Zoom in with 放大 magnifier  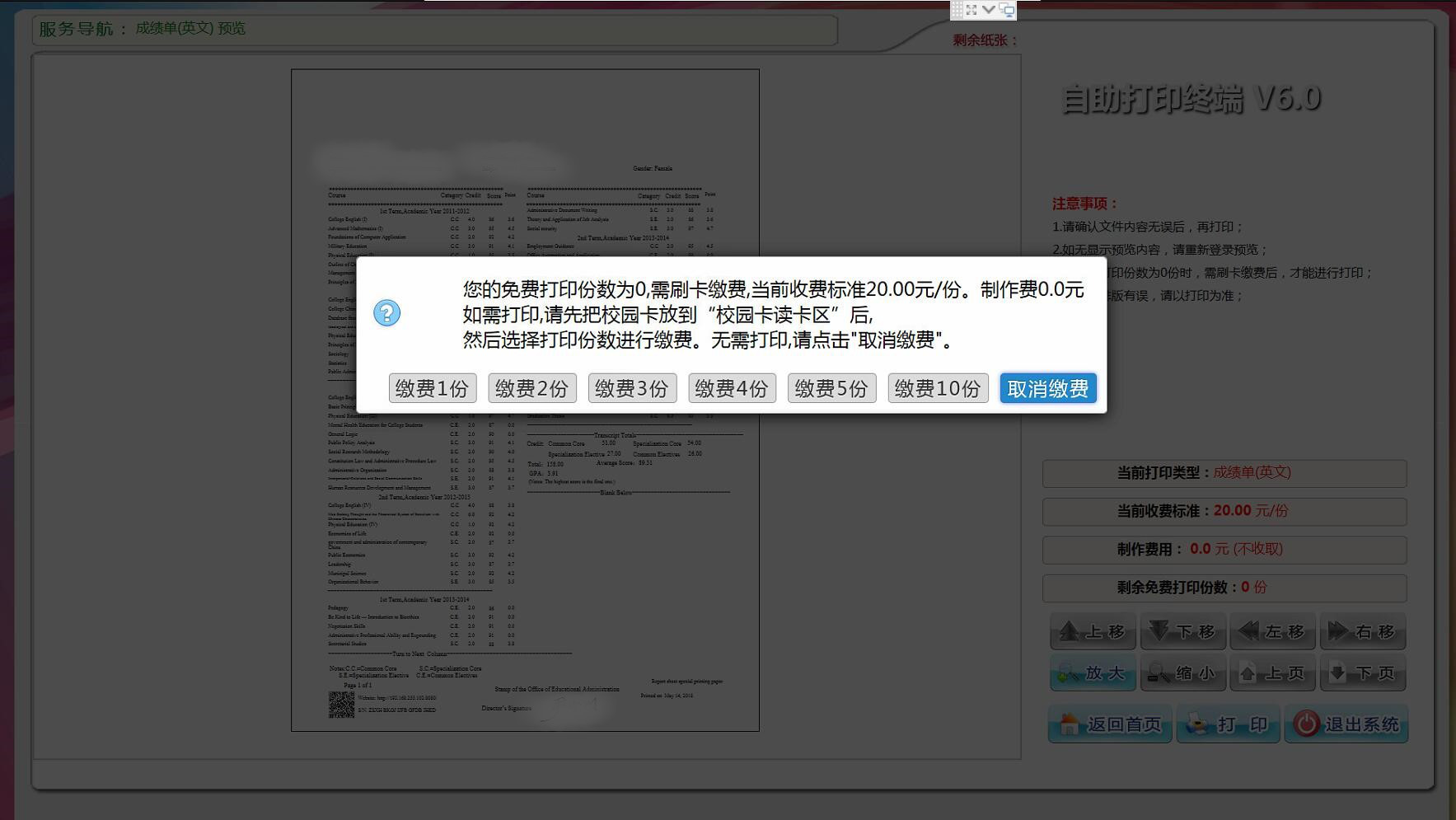(1093, 674)
